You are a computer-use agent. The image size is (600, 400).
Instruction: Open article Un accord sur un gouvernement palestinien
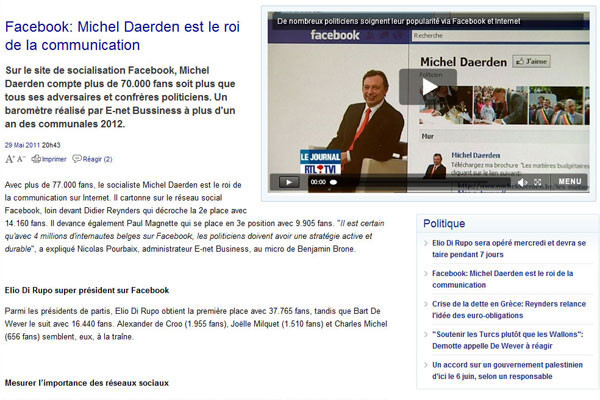pyautogui.click(x=507, y=370)
